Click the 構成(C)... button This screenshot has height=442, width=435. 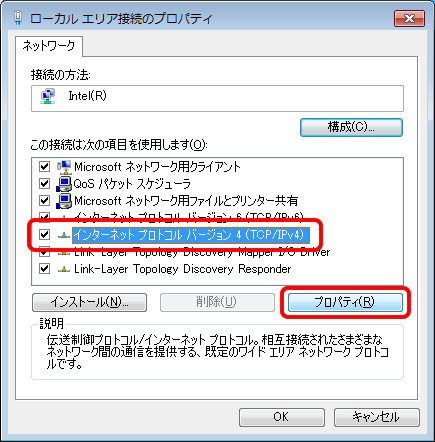(351, 127)
